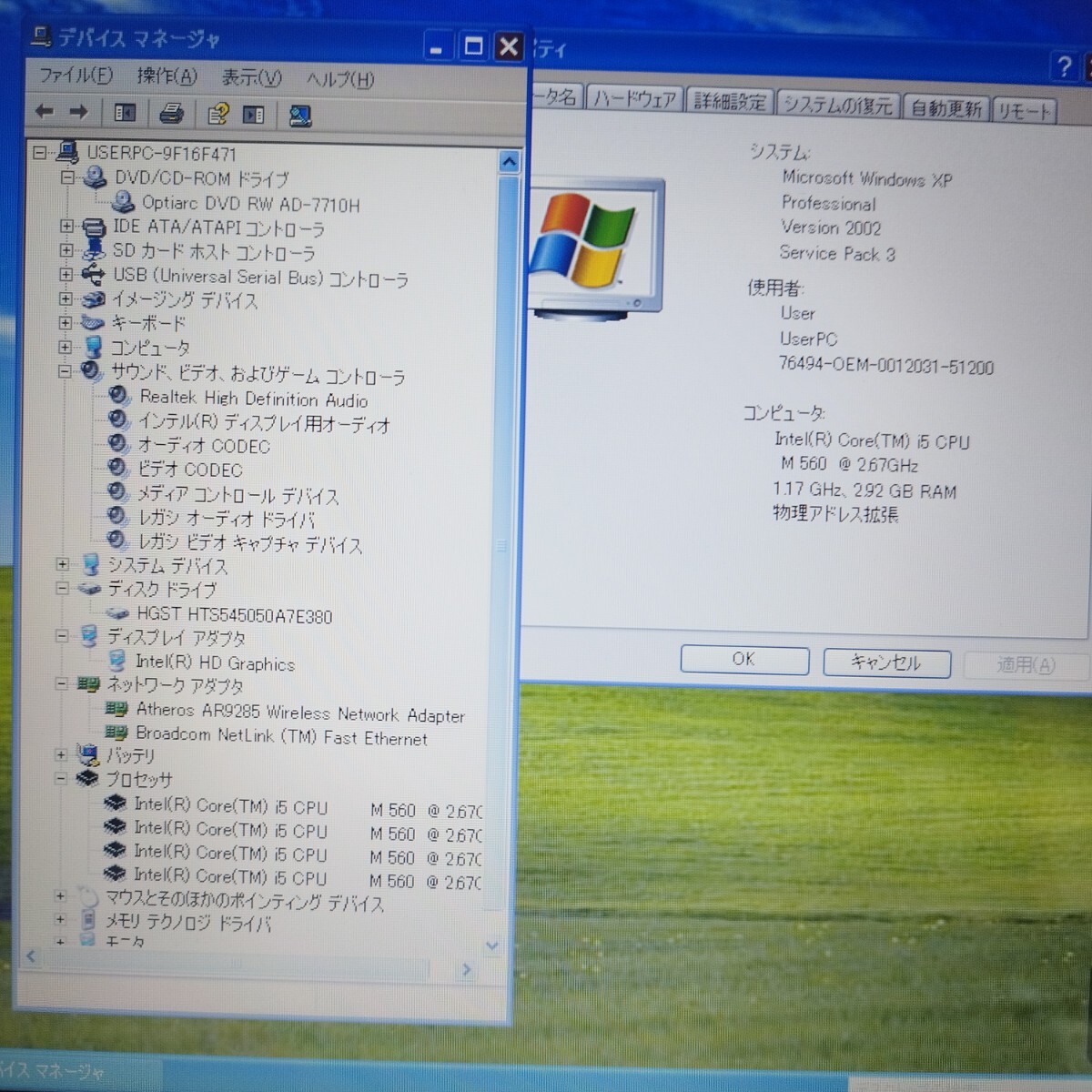Collapse the ディスク ドライブ node
1092x1092 pixels.
coord(63,589)
